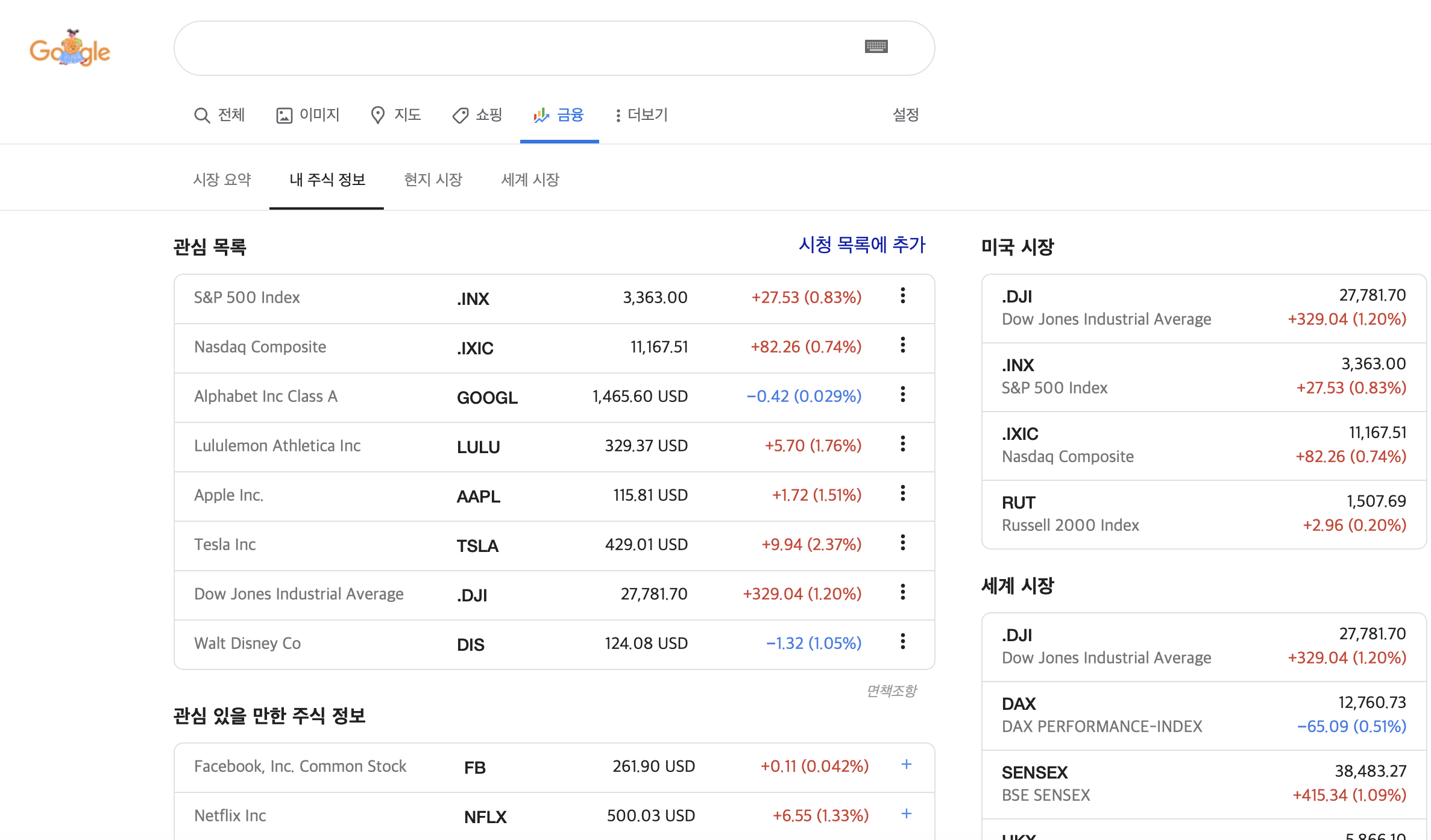The height and width of the screenshot is (840, 1431).
Task: Click the AAPL ticker symbol
Action: coord(479,496)
